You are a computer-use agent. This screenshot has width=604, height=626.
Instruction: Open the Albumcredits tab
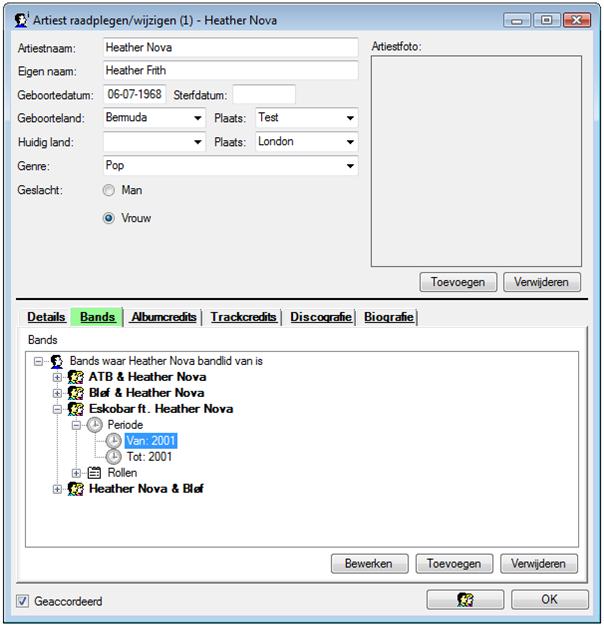(164, 317)
